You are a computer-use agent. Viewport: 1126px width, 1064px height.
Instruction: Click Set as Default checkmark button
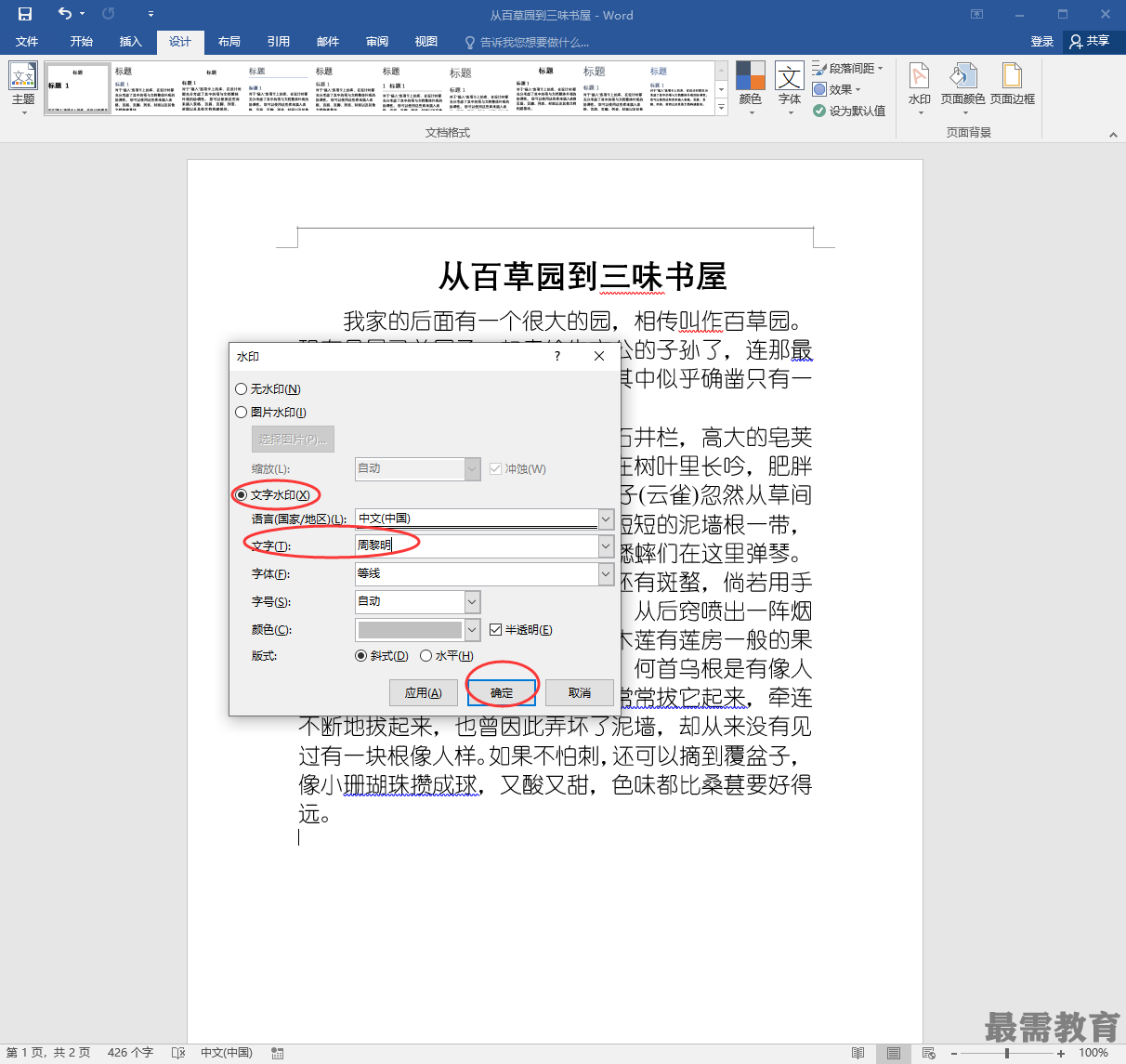pyautogui.click(x=849, y=111)
